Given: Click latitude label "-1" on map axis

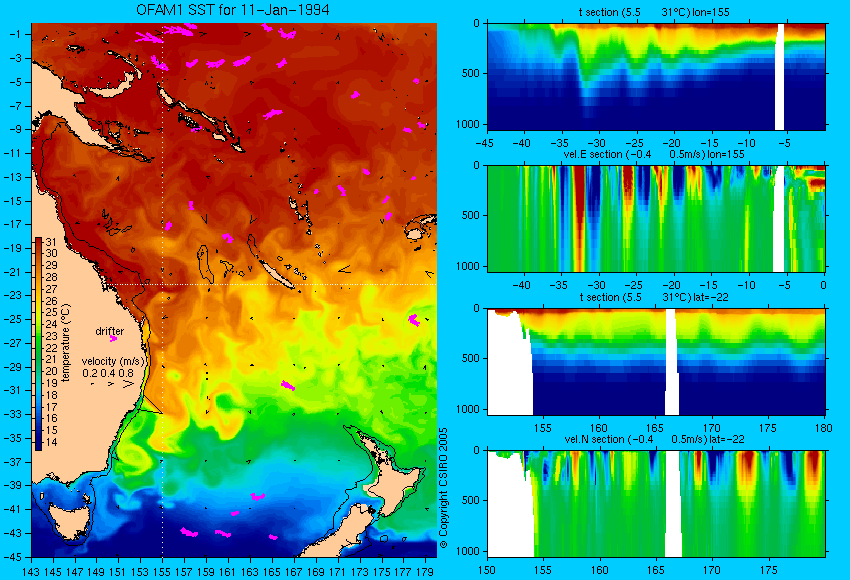Looking at the screenshot, I should tap(15, 34).
